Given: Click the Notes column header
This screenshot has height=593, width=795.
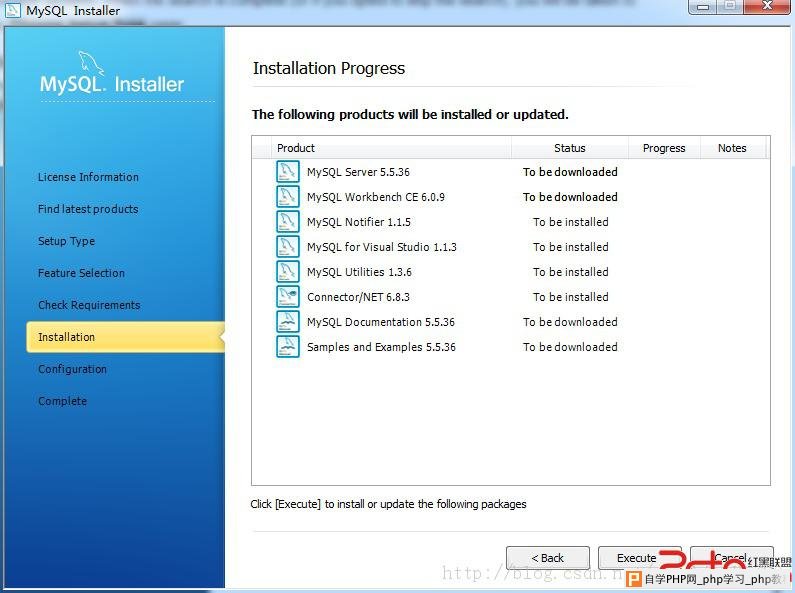Looking at the screenshot, I should pyautogui.click(x=732, y=148).
